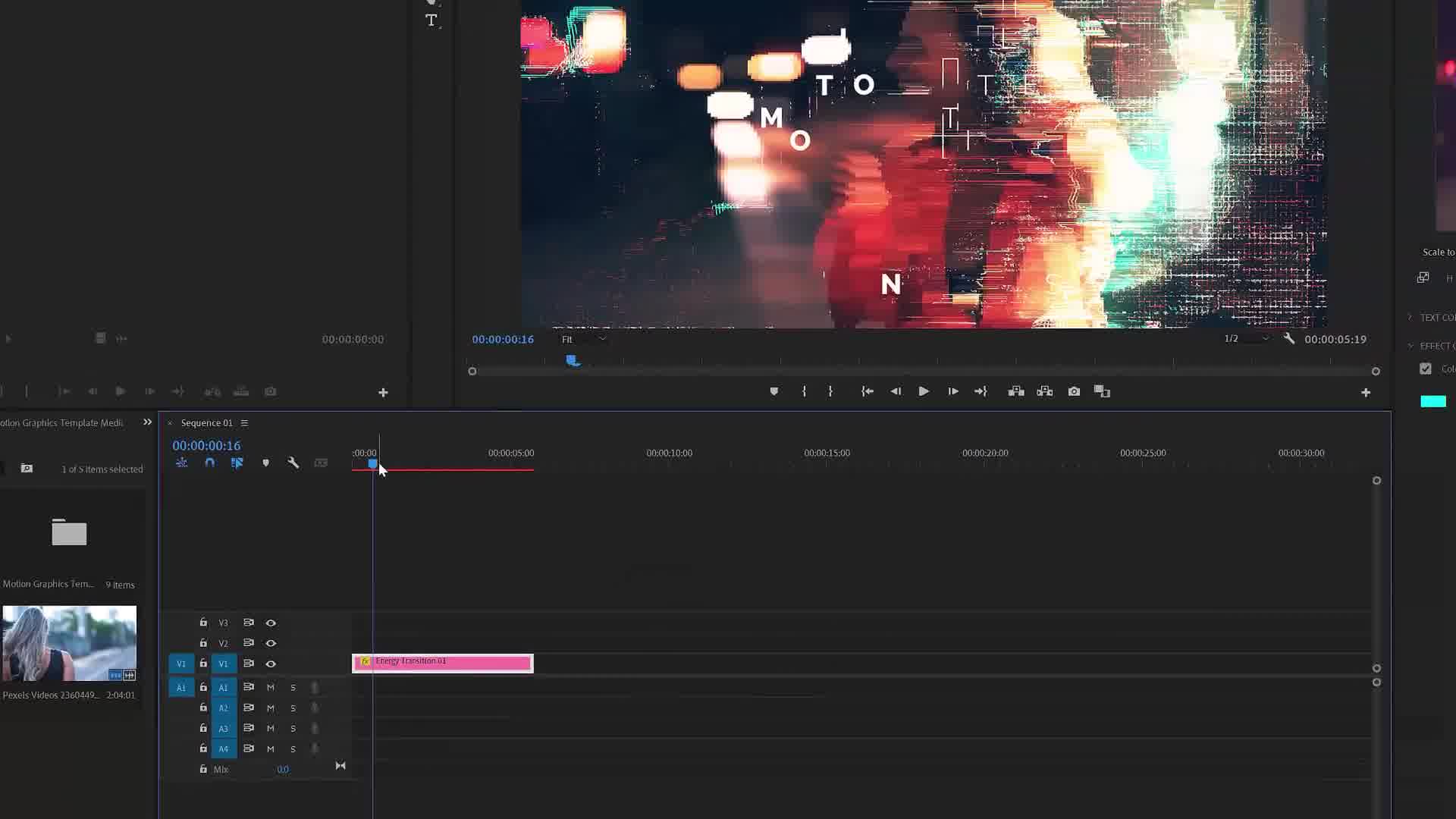Image resolution: width=1456 pixels, height=819 pixels.
Task: Click the Lift button
Action: click(1016, 391)
